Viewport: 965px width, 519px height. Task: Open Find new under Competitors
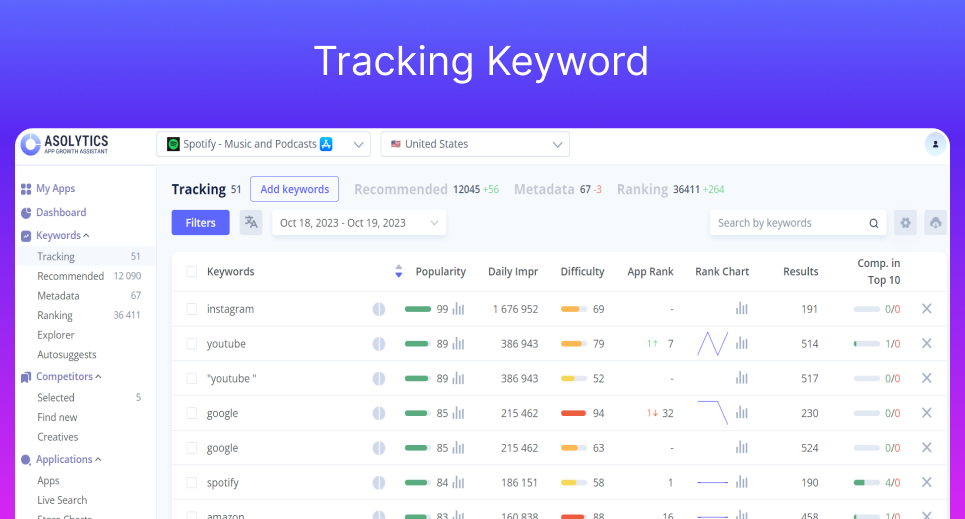click(x=57, y=417)
